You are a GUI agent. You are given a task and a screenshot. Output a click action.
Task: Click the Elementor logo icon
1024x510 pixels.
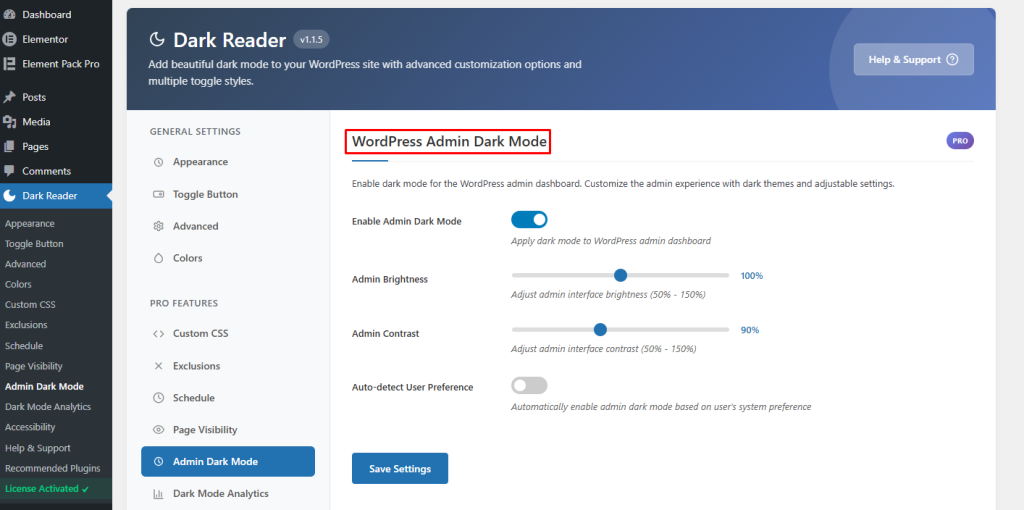pyautogui.click(x=9, y=39)
